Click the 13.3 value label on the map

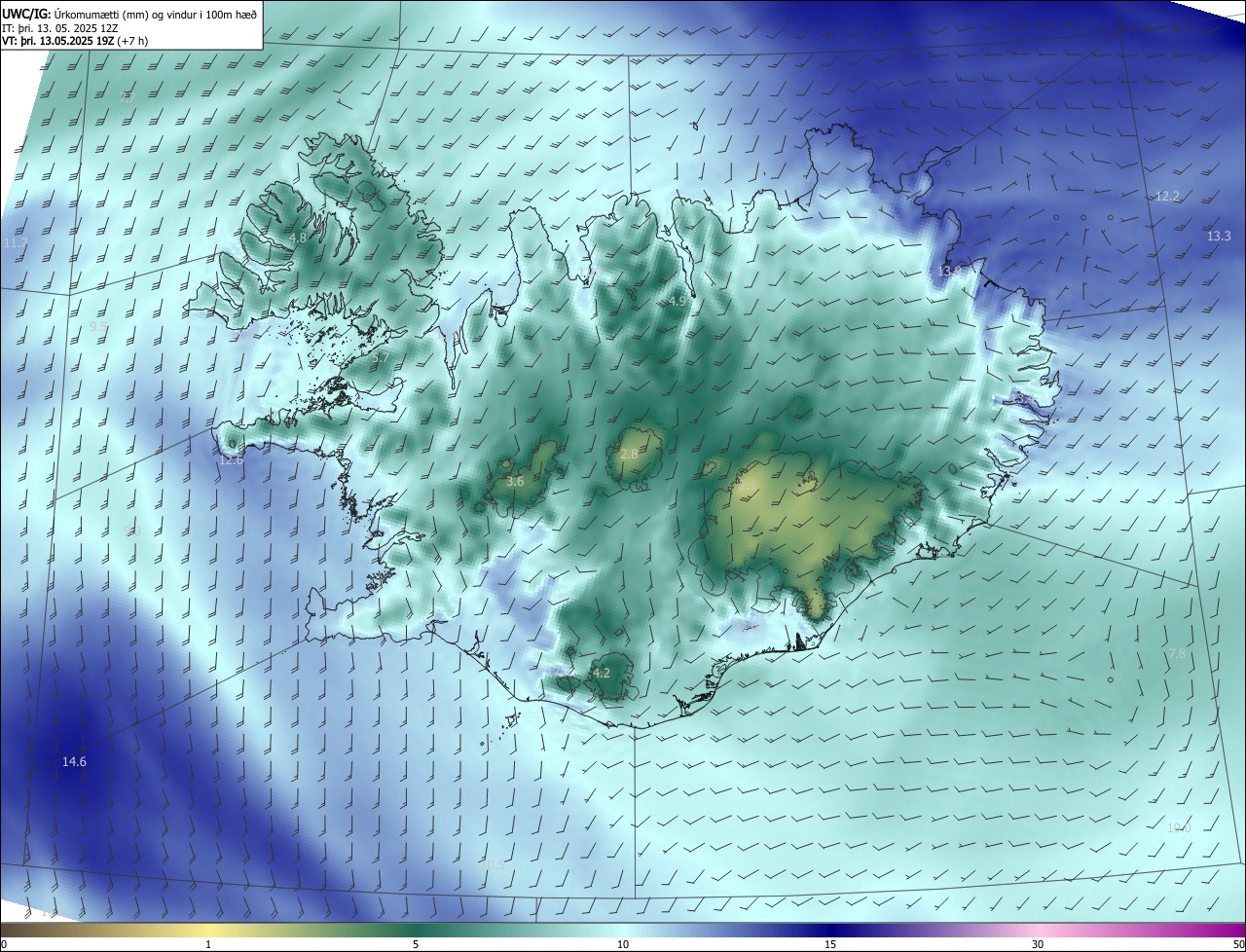pos(1219,237)
